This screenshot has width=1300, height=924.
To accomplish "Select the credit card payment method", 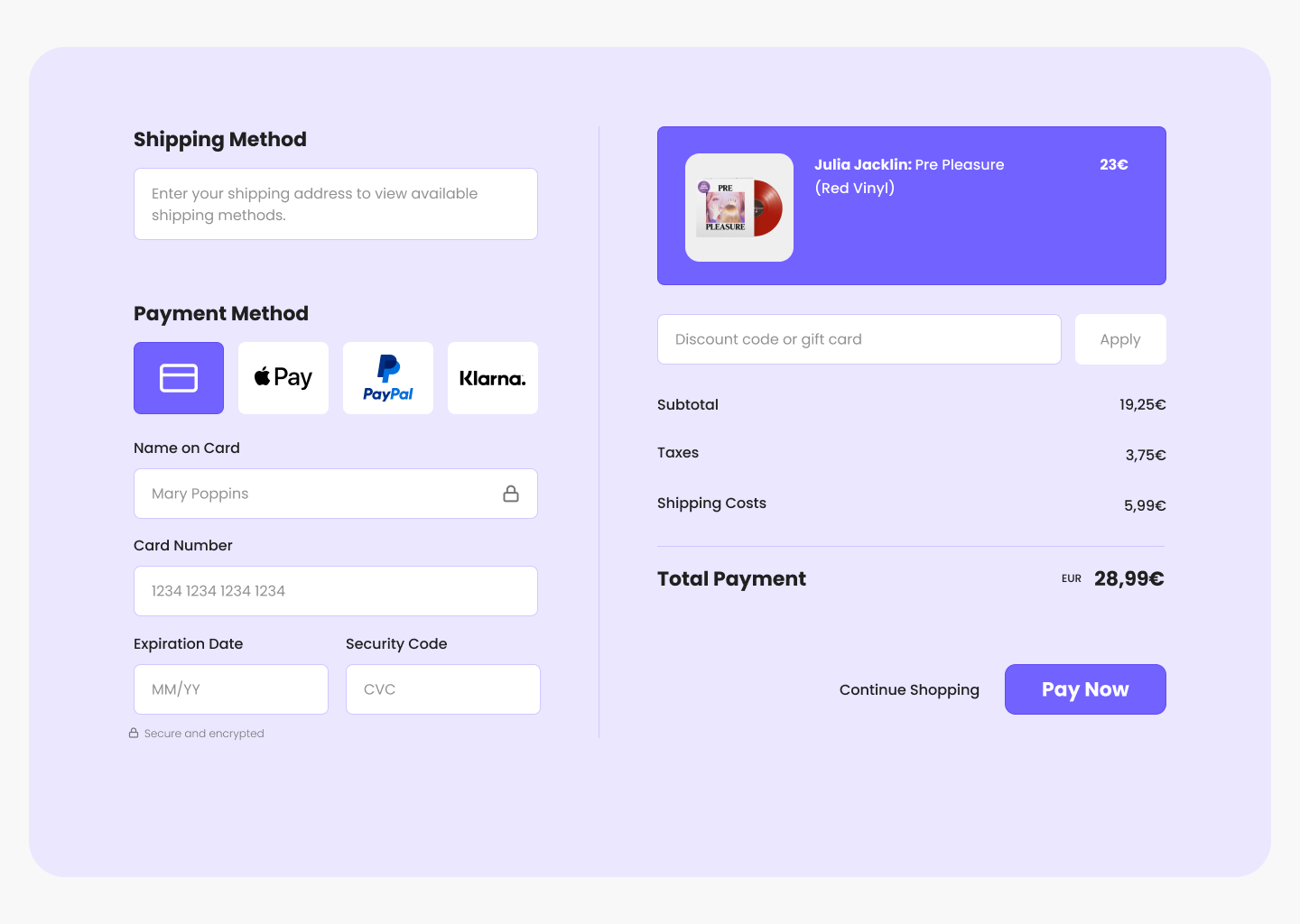I will tap(179, 378).
